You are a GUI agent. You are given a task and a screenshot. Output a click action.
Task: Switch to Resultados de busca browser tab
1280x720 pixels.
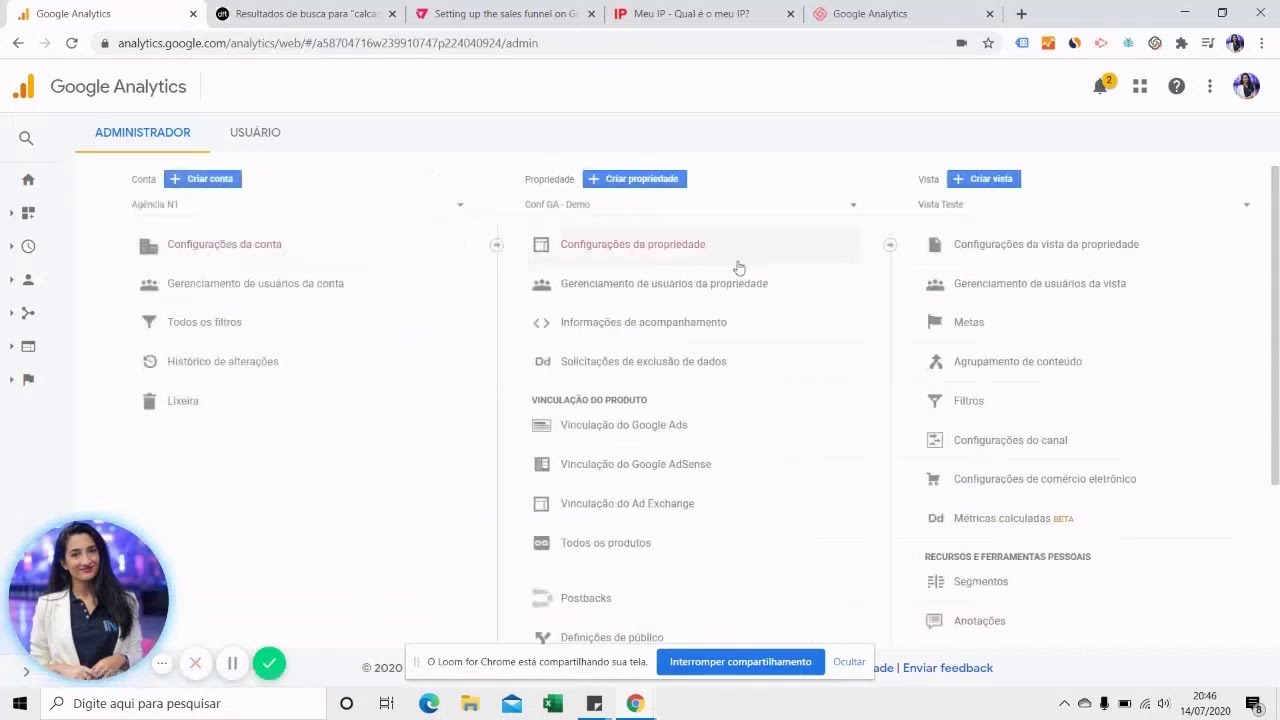(x=306, y=14)
